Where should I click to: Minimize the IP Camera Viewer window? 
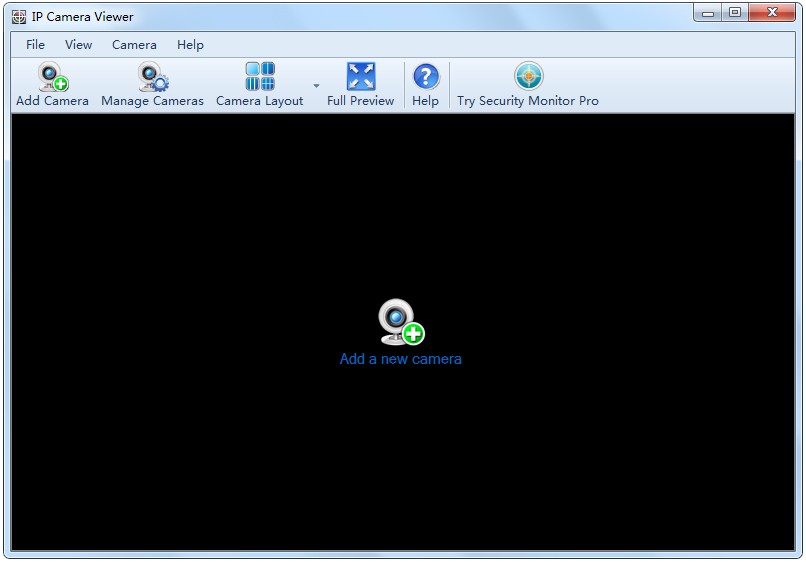click(709, 13)
